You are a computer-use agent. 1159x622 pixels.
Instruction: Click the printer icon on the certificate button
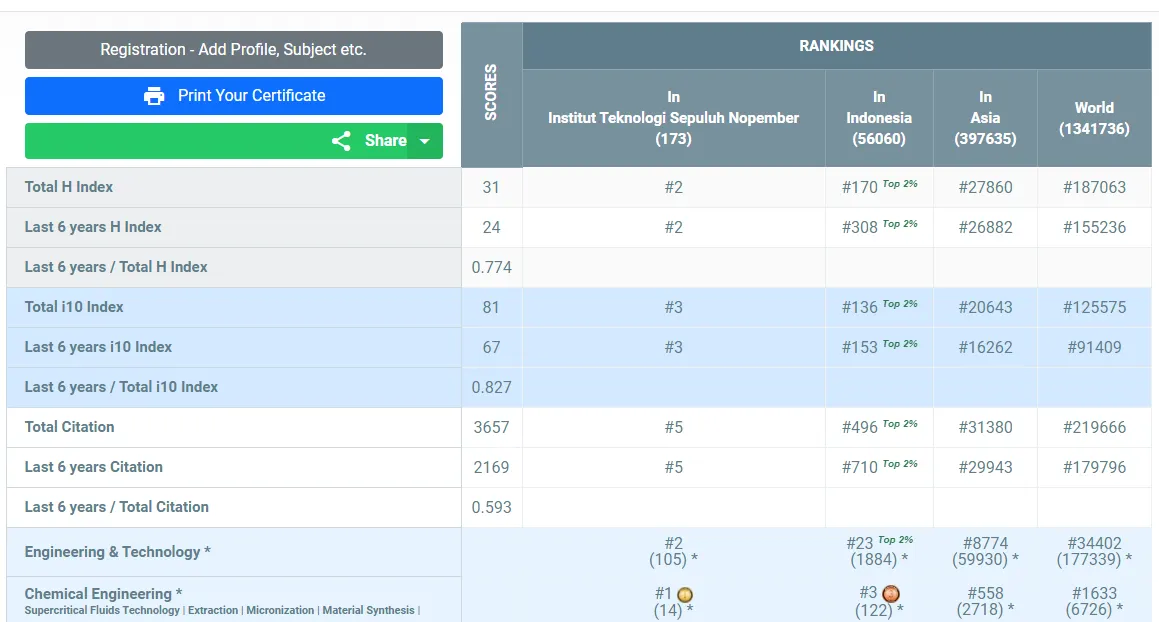tap(154, 96)
